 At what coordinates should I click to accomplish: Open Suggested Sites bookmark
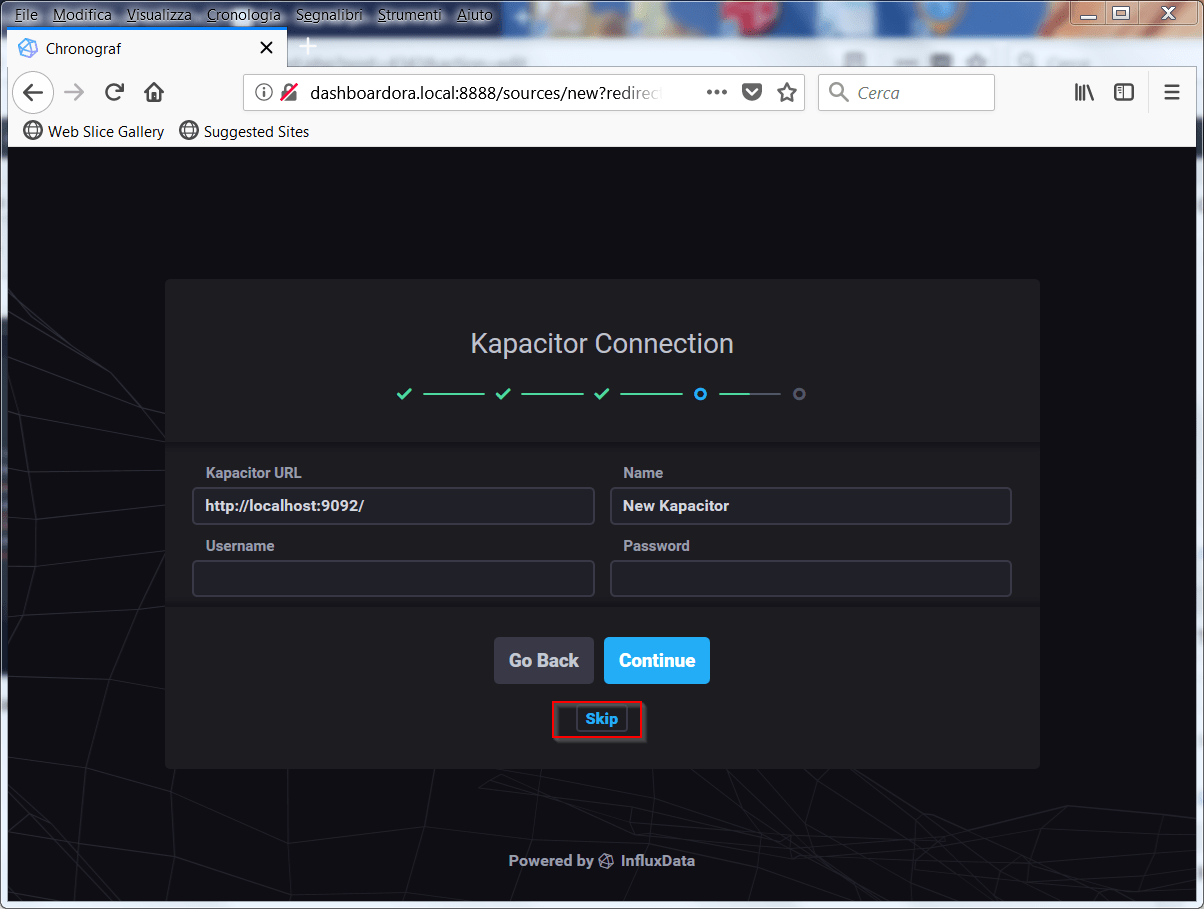click(x=245, y=131)
